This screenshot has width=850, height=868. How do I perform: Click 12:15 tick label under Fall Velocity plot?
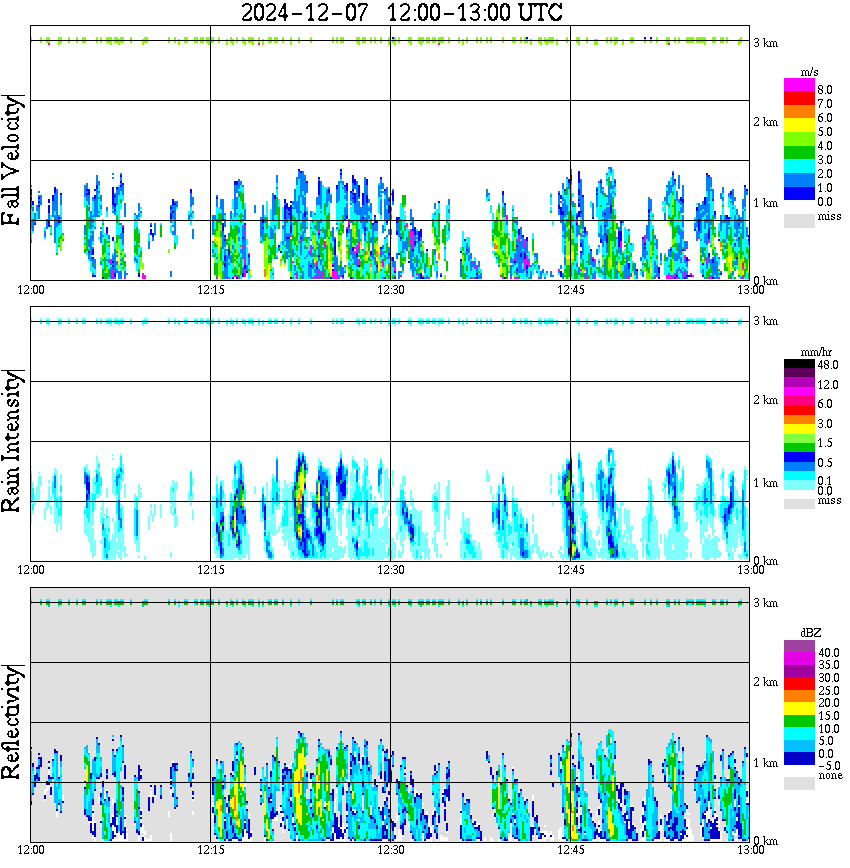pos(210,290)
